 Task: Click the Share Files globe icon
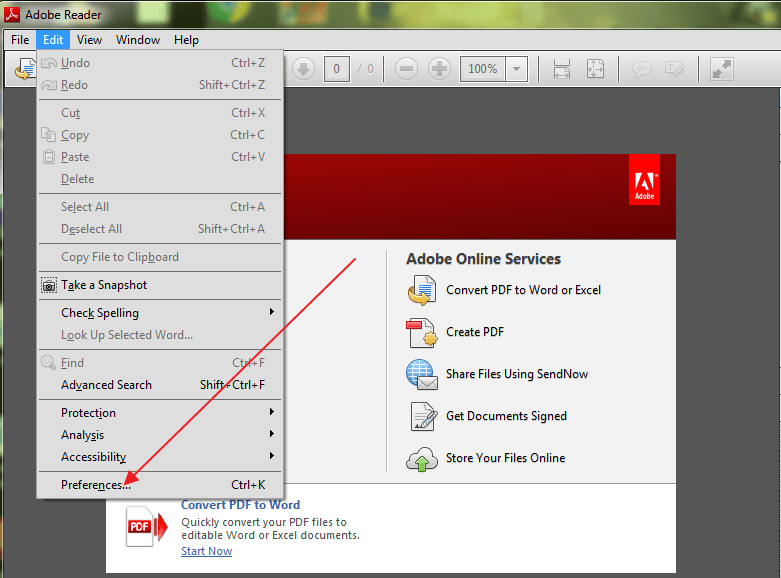click(x=422, y=374)
